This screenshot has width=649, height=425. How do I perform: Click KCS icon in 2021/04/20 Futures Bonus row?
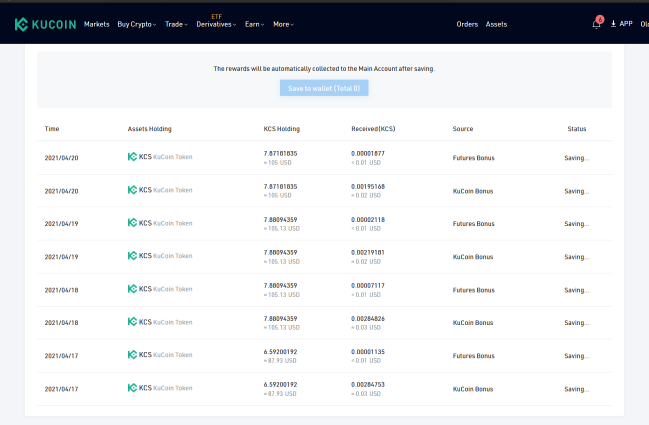(x=132, y=157)
